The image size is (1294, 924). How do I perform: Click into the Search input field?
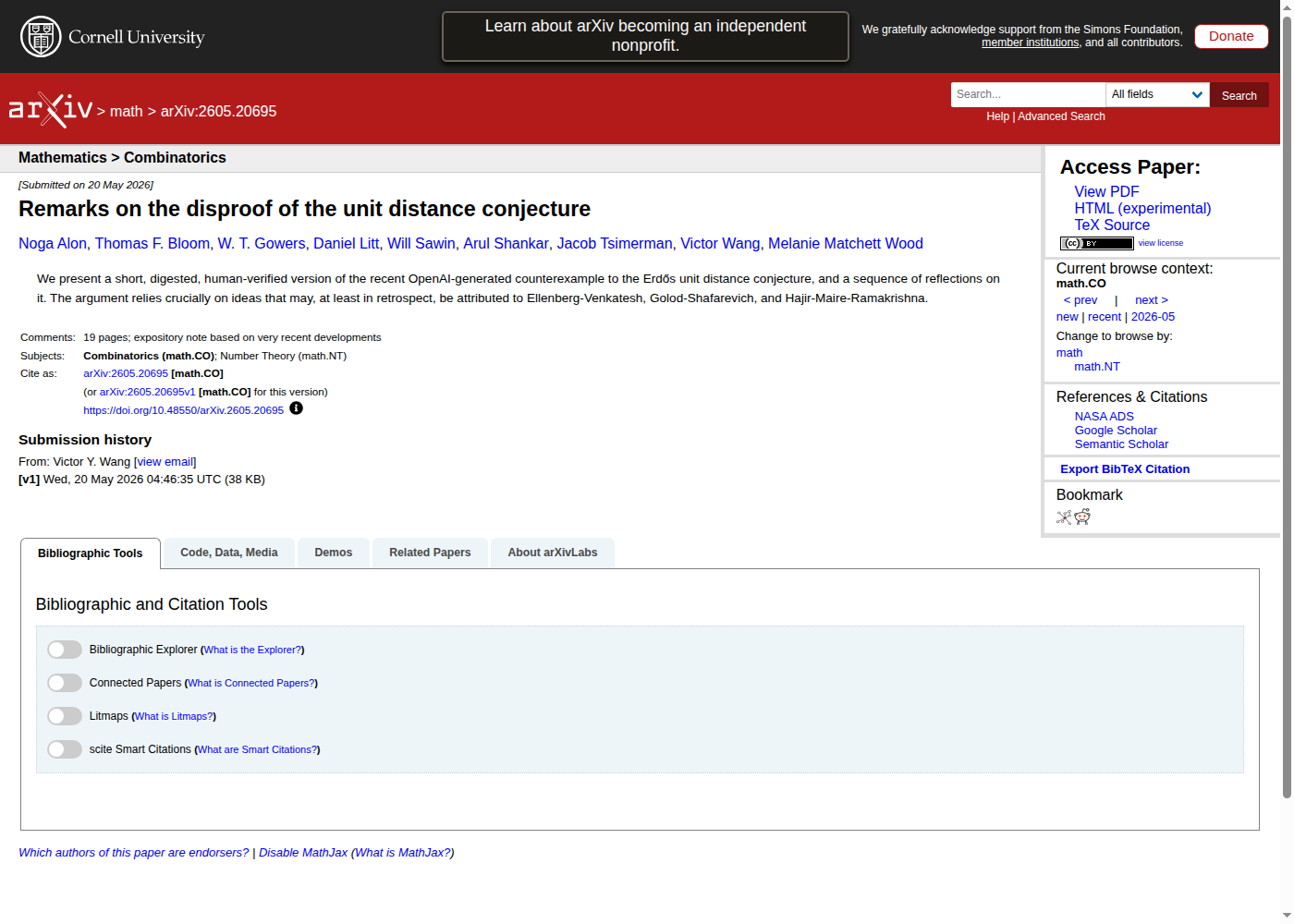pos(1028,94)
